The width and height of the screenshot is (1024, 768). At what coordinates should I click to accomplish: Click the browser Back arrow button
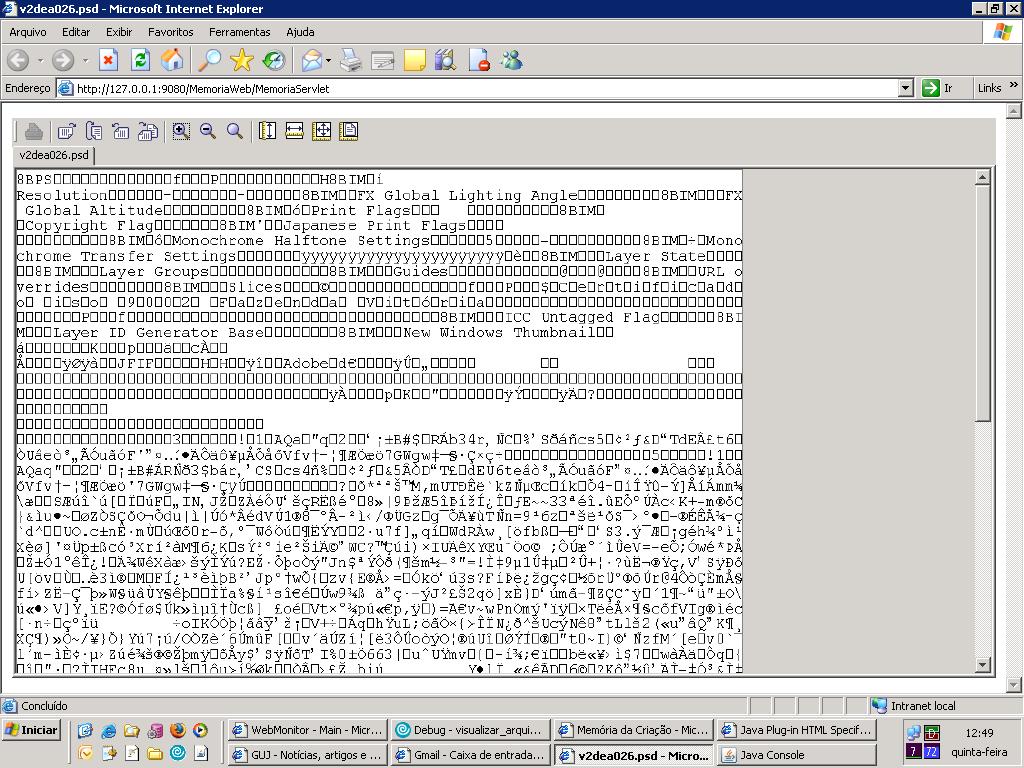(18, 61)
